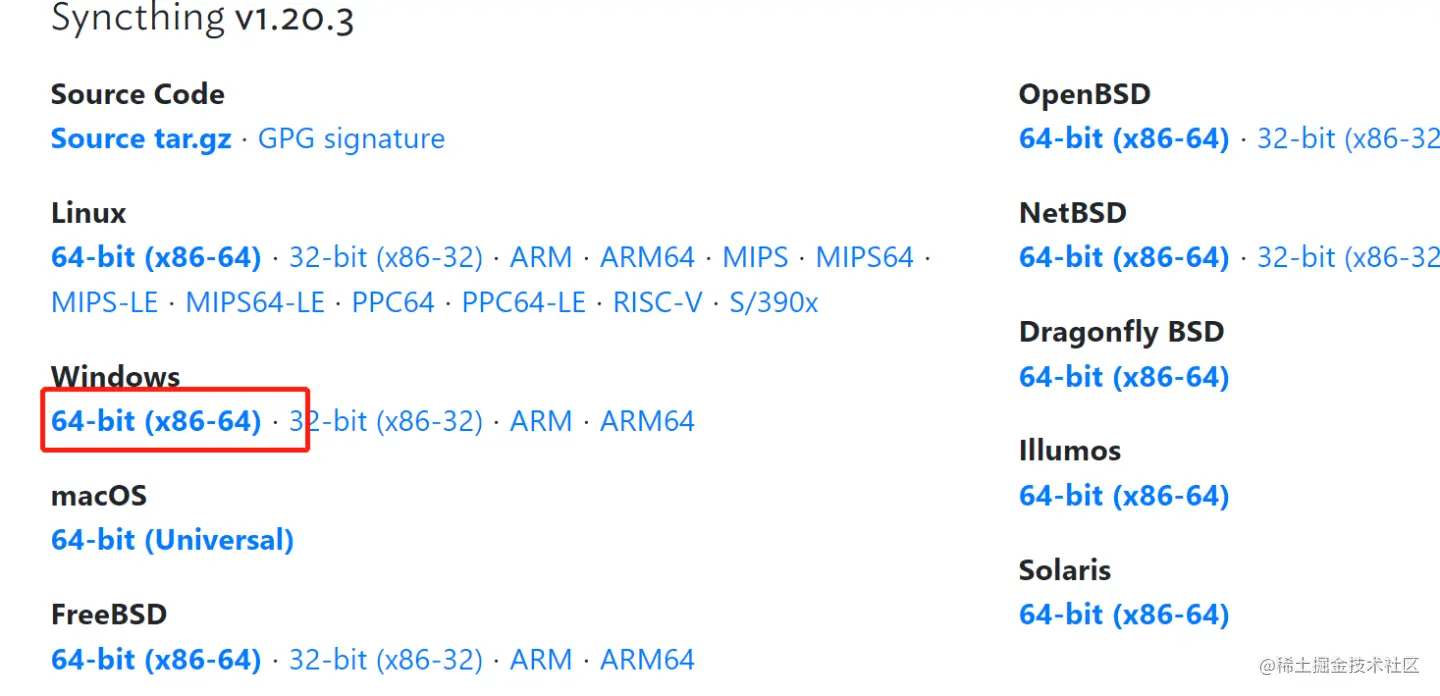Screen dimensions: 1440x696
Task: Open the GPG signature link
Action: click(x=351, y=139)
